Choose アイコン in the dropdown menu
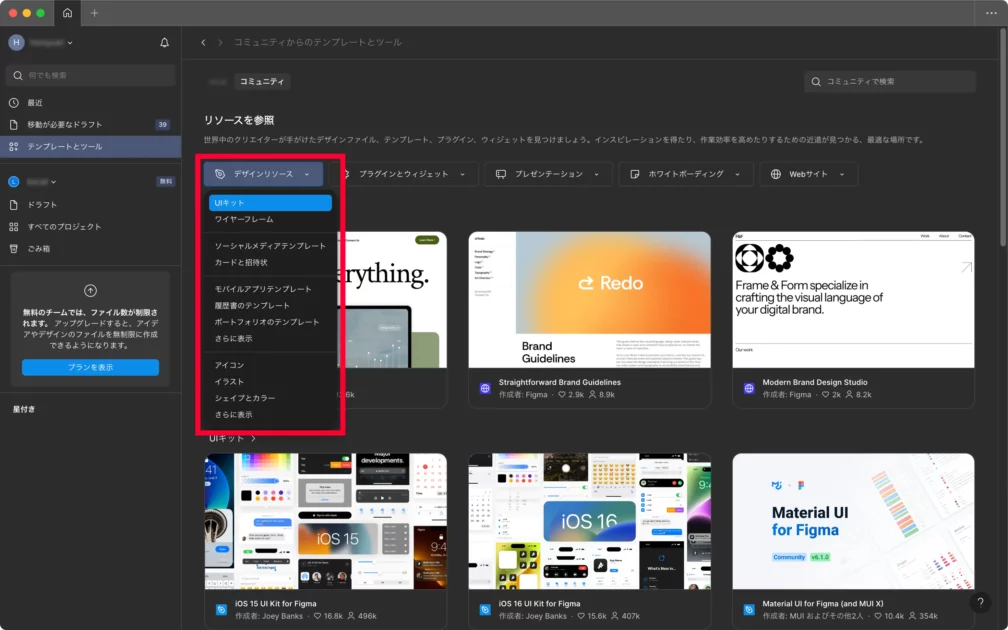Screen dimensions: 1008x630 tap(229, 365)
